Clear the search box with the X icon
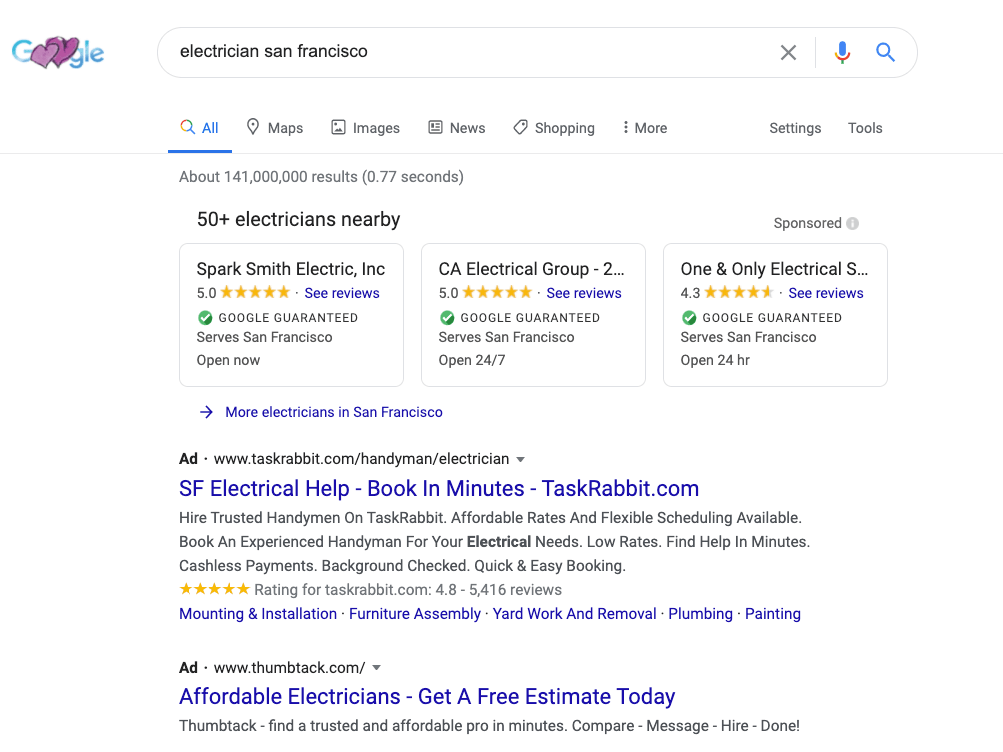The image size is (1003, 752). point(788,52)
